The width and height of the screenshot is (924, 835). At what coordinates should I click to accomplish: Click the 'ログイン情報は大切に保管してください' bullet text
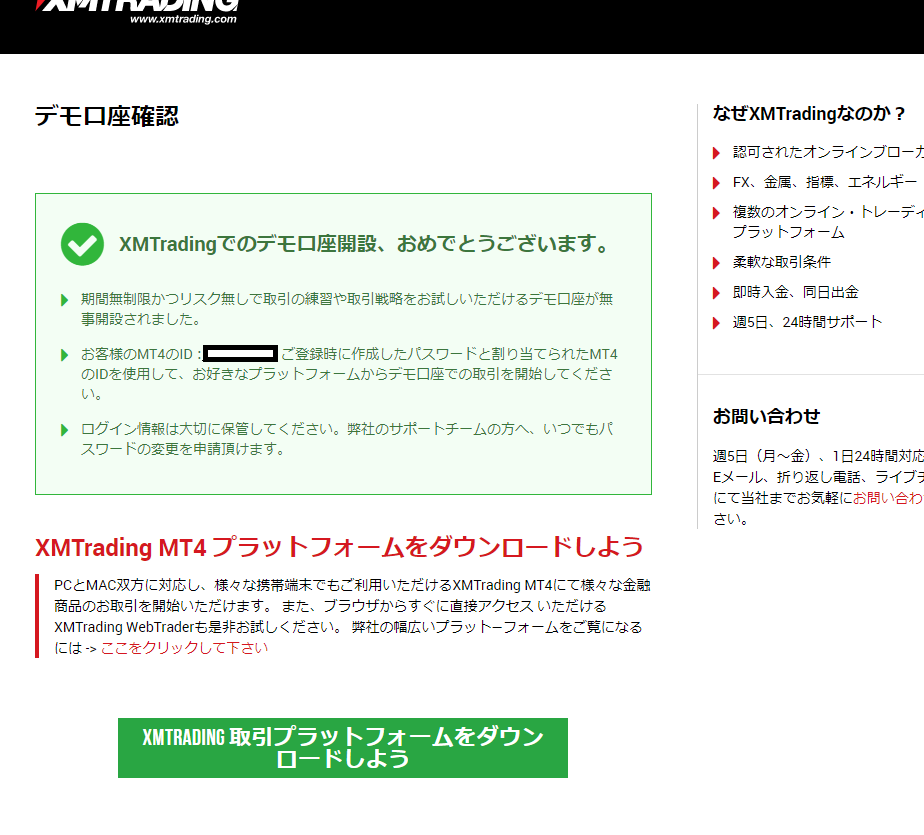346,439
